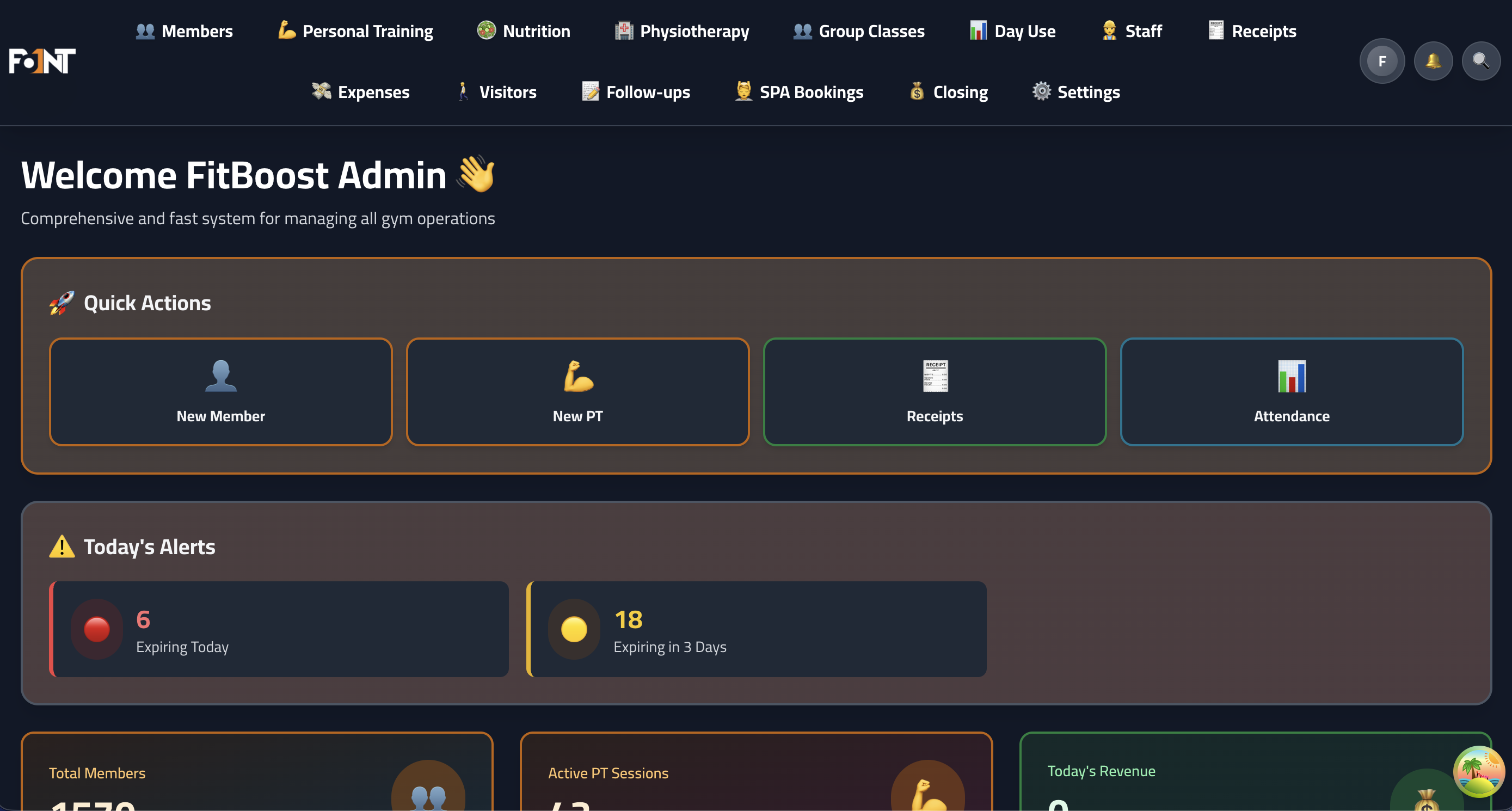Open the beach island floating icon bottom right

pos(1479,772)
